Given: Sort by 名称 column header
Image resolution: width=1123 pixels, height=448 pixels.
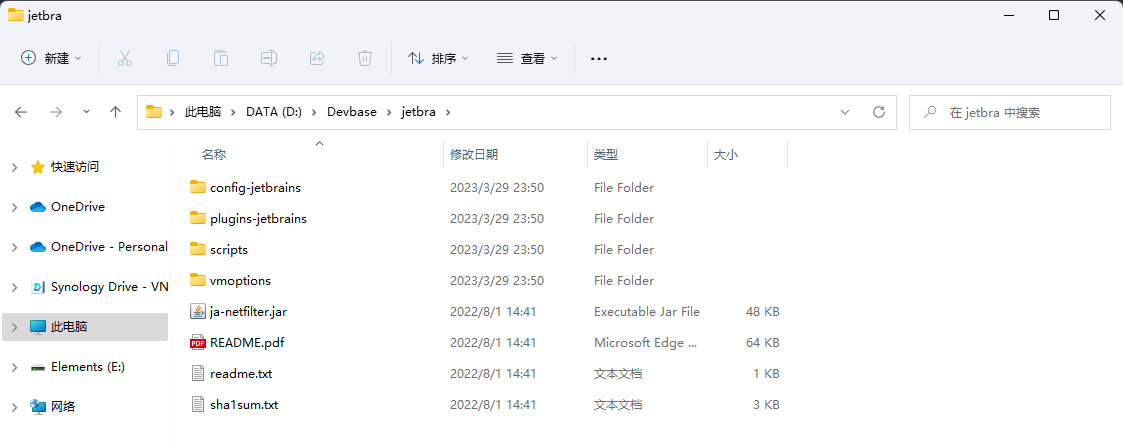Looking at the screenshot, I should pos(214,155).
